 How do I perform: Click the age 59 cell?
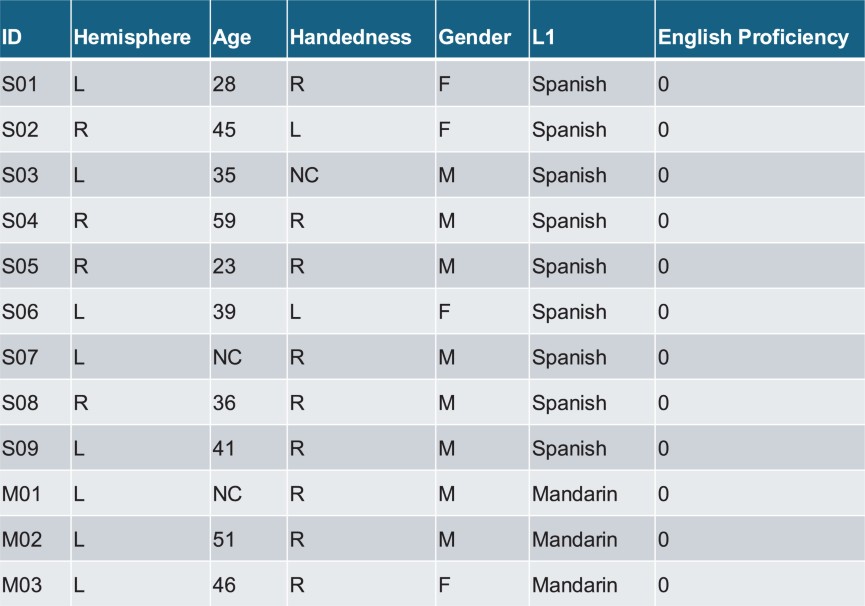pos(225,221)
